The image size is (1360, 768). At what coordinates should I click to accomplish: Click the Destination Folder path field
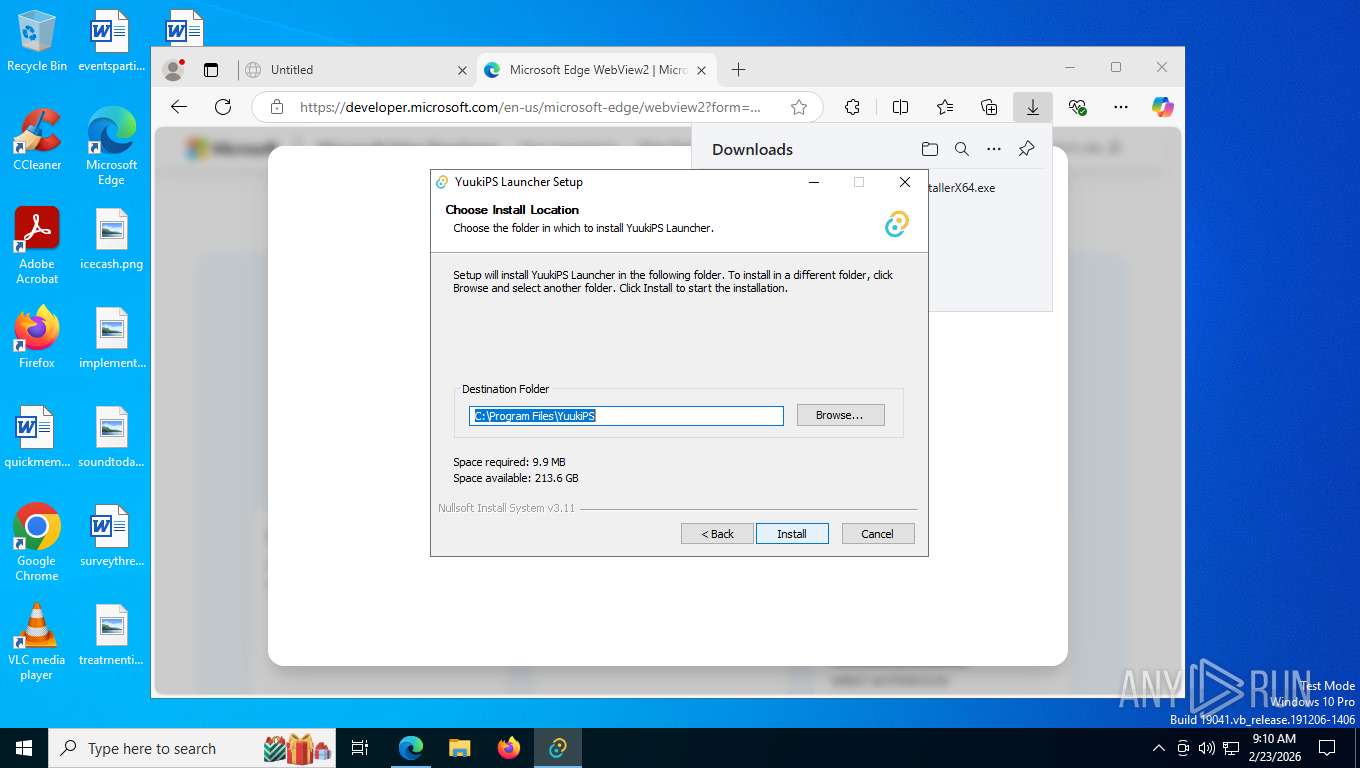click(626, 416)
